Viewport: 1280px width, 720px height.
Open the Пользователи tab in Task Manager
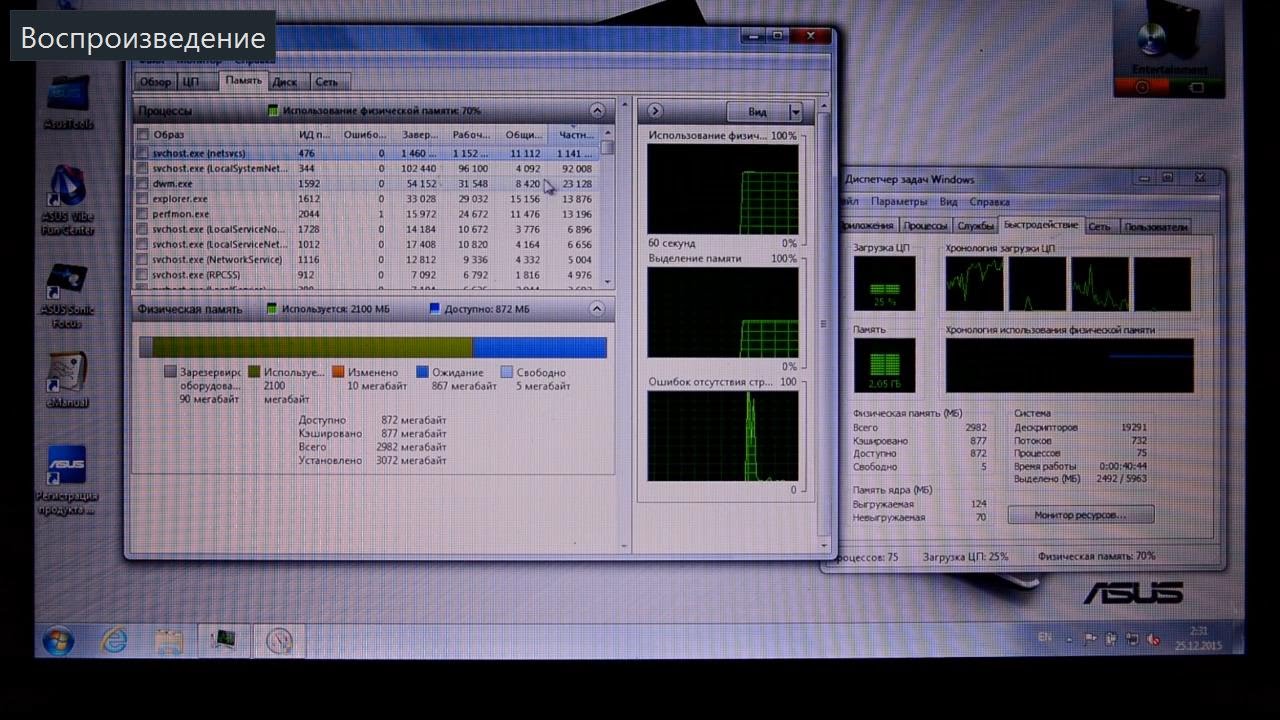click(x=1155, y=226)
